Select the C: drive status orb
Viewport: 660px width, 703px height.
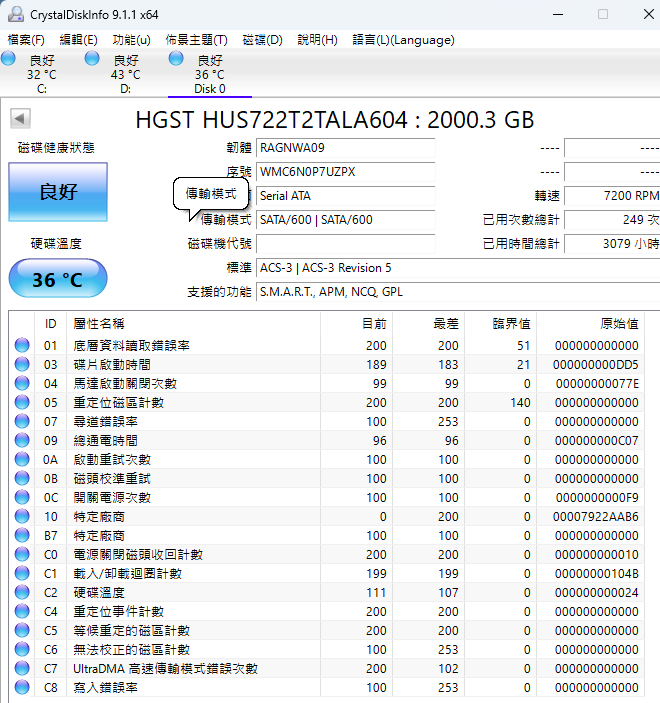click(x=8, y=59)
